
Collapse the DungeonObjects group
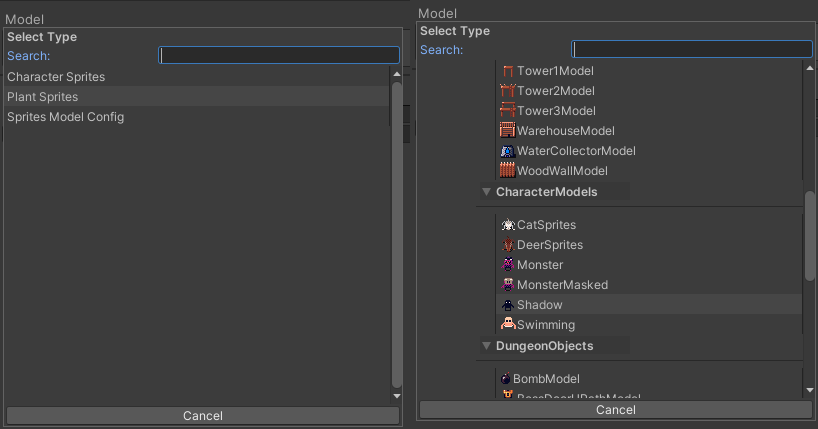(486, 346)
